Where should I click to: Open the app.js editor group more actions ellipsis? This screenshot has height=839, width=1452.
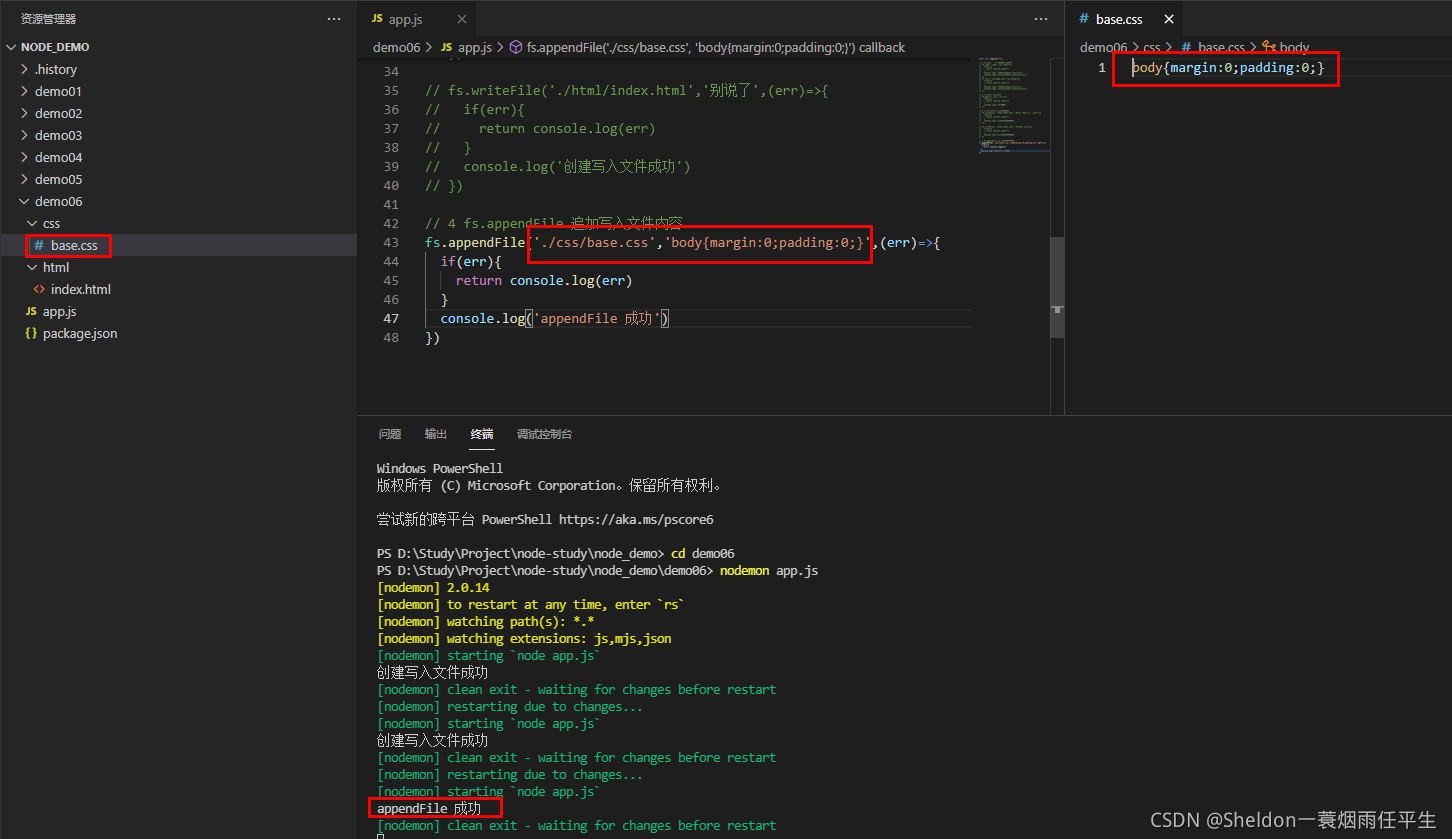point(1041,19)
